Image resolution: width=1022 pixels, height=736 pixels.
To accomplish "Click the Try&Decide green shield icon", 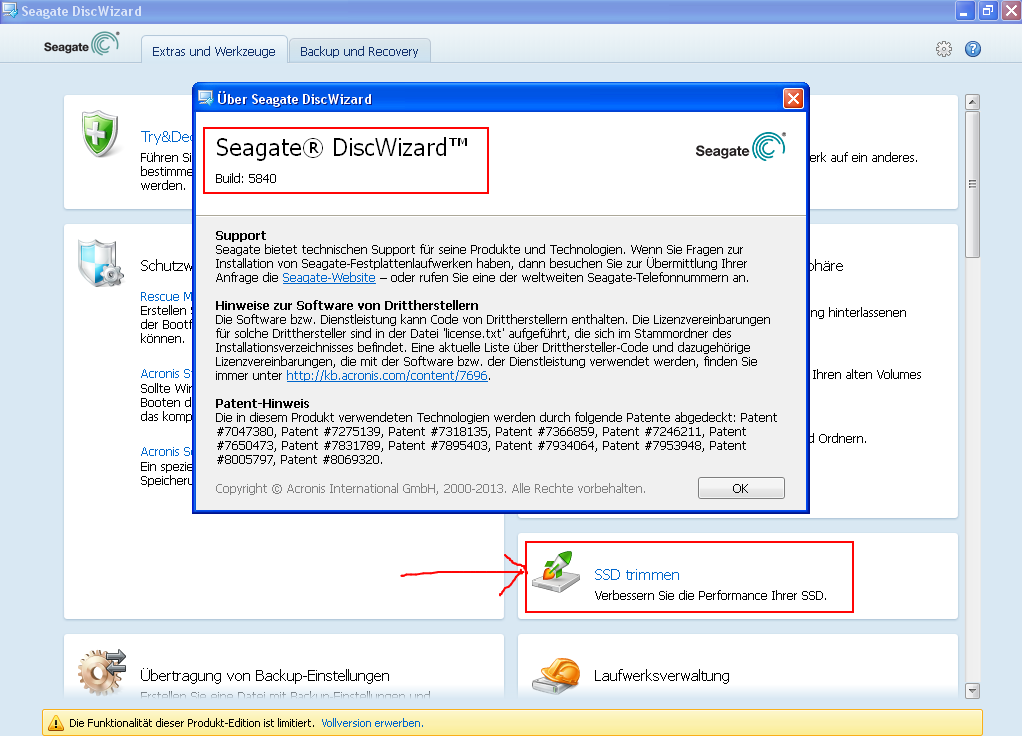I will pyautogui.click(x=100, y=134).
